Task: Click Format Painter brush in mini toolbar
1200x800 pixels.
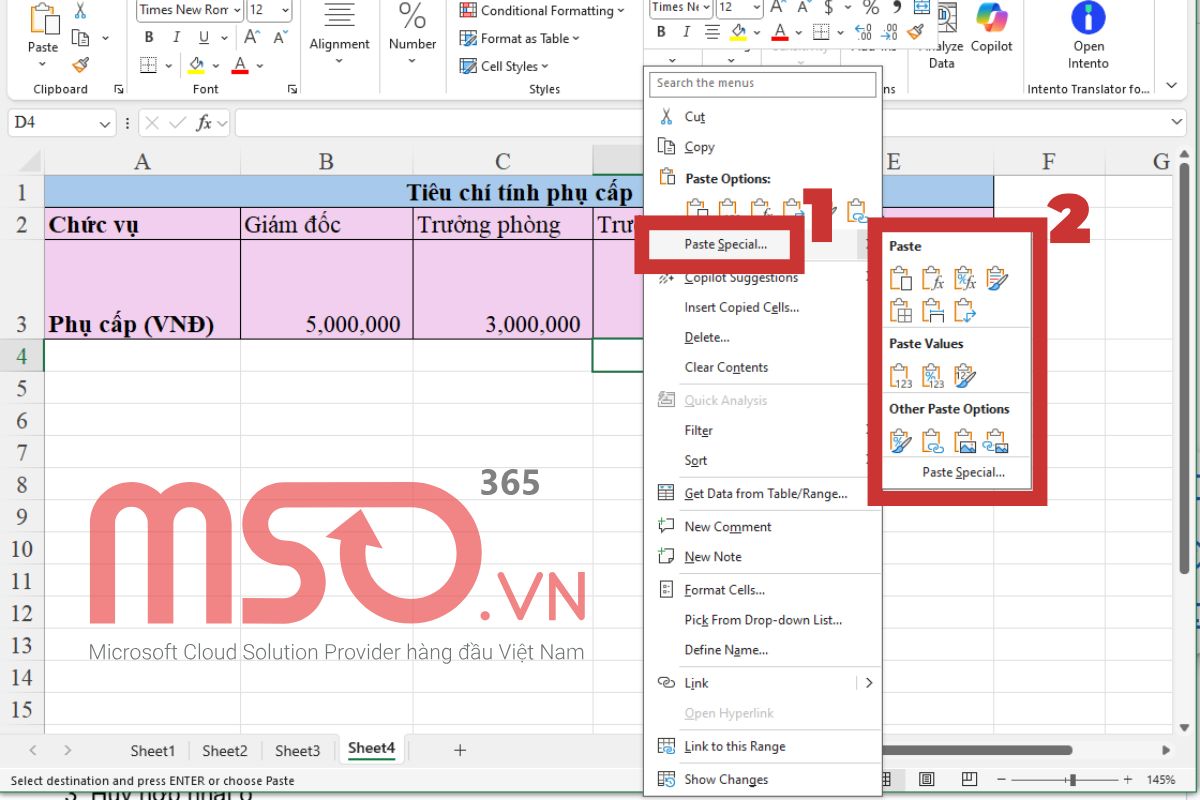Action: tap(915, 32)
